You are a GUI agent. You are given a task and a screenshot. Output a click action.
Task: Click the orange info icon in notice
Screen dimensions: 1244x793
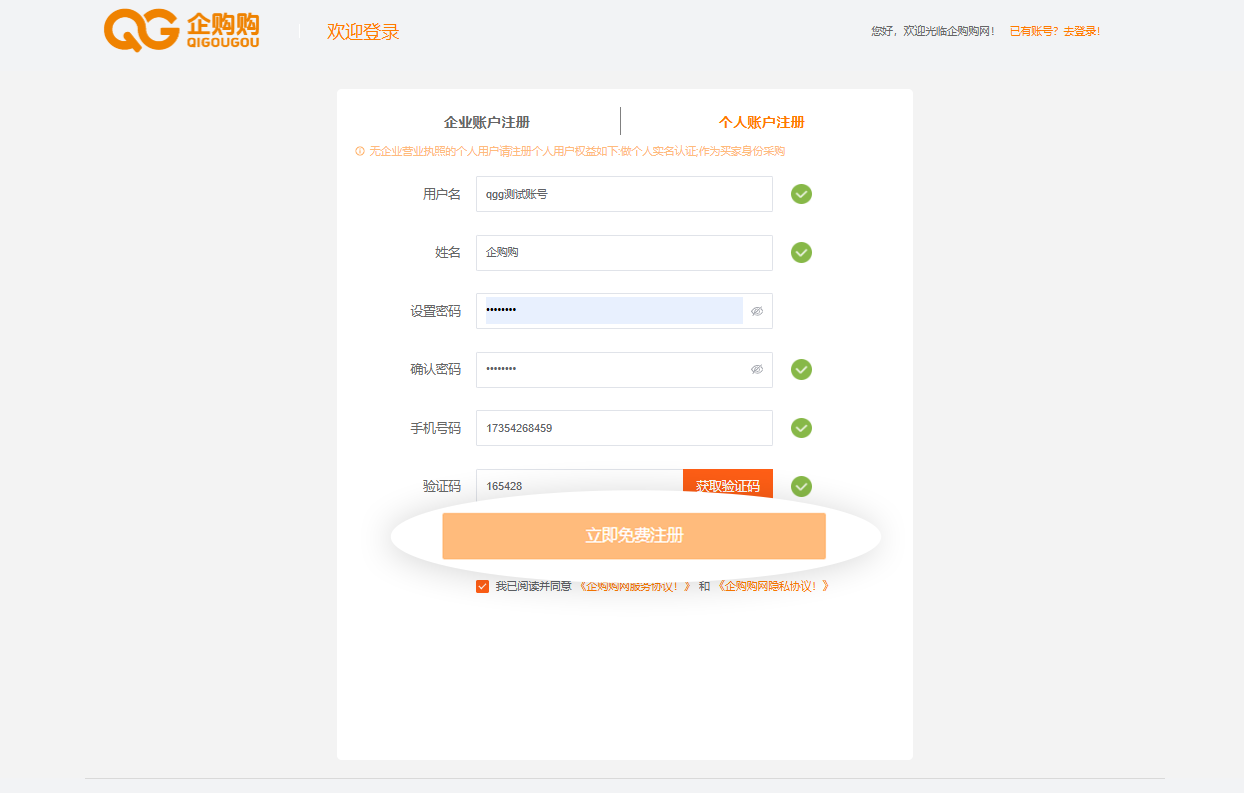(x=360, y=151)
